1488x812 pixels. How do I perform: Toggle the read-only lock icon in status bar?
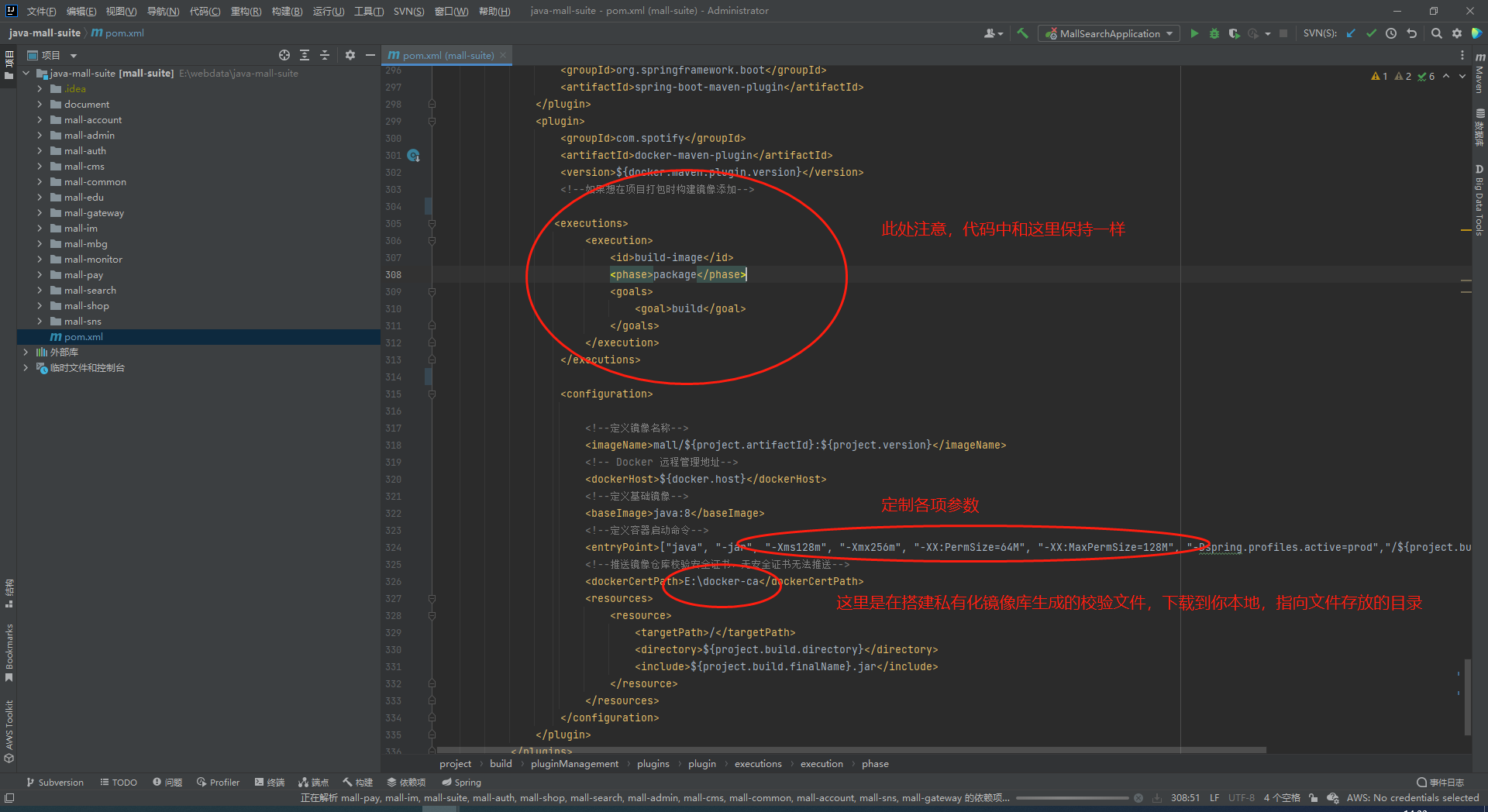pos(1313,797)
